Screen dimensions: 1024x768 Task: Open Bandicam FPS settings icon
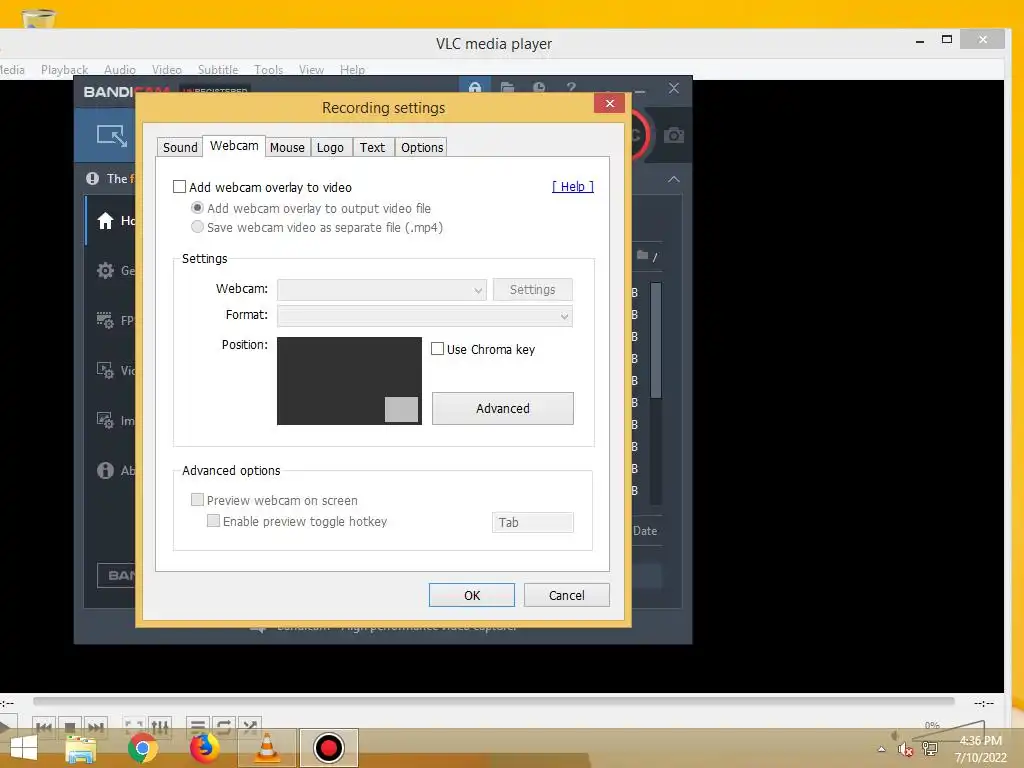coord(105,320)
